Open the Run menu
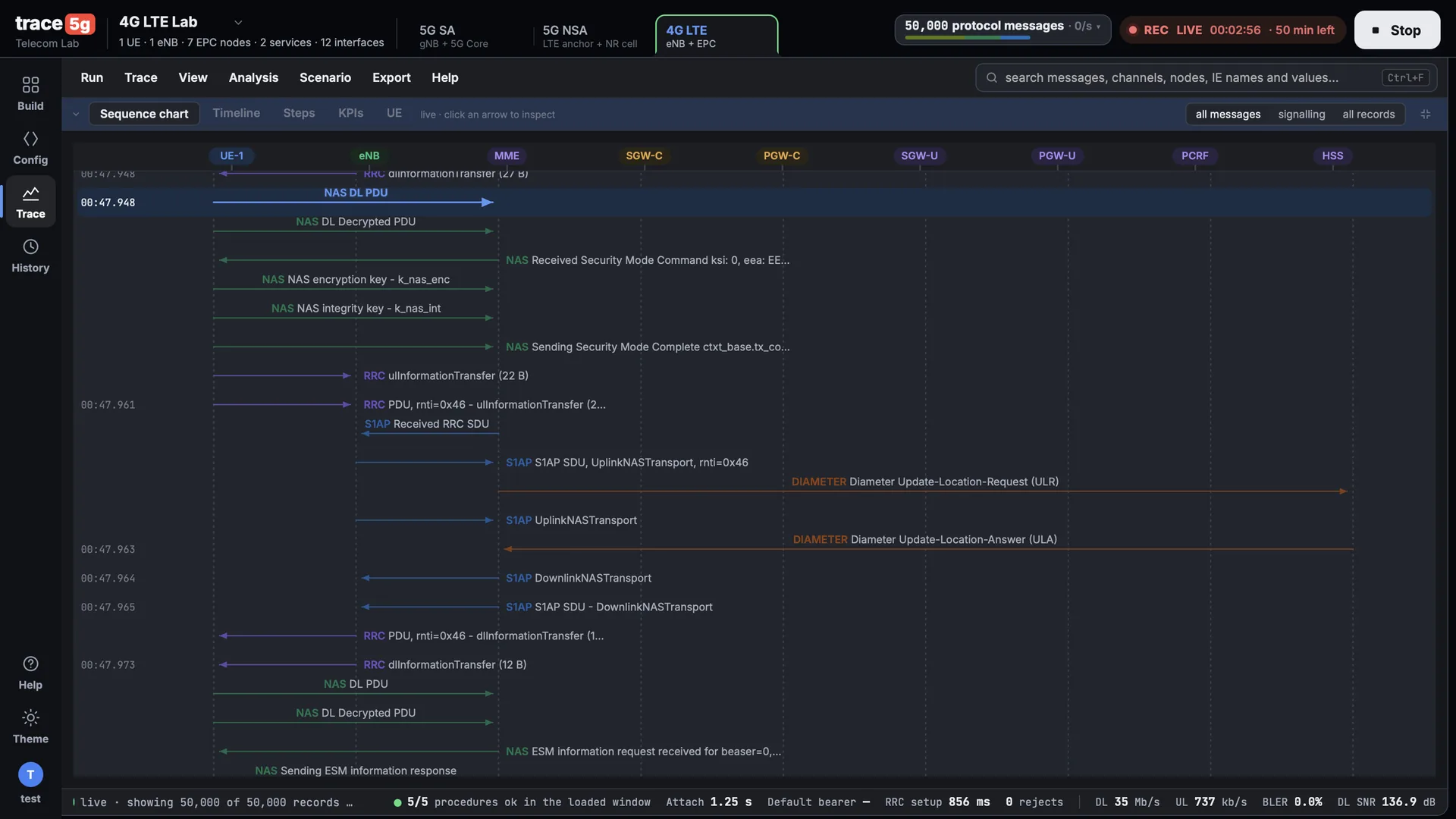The width and height of the screenshot is (1456, 819). 92,77
